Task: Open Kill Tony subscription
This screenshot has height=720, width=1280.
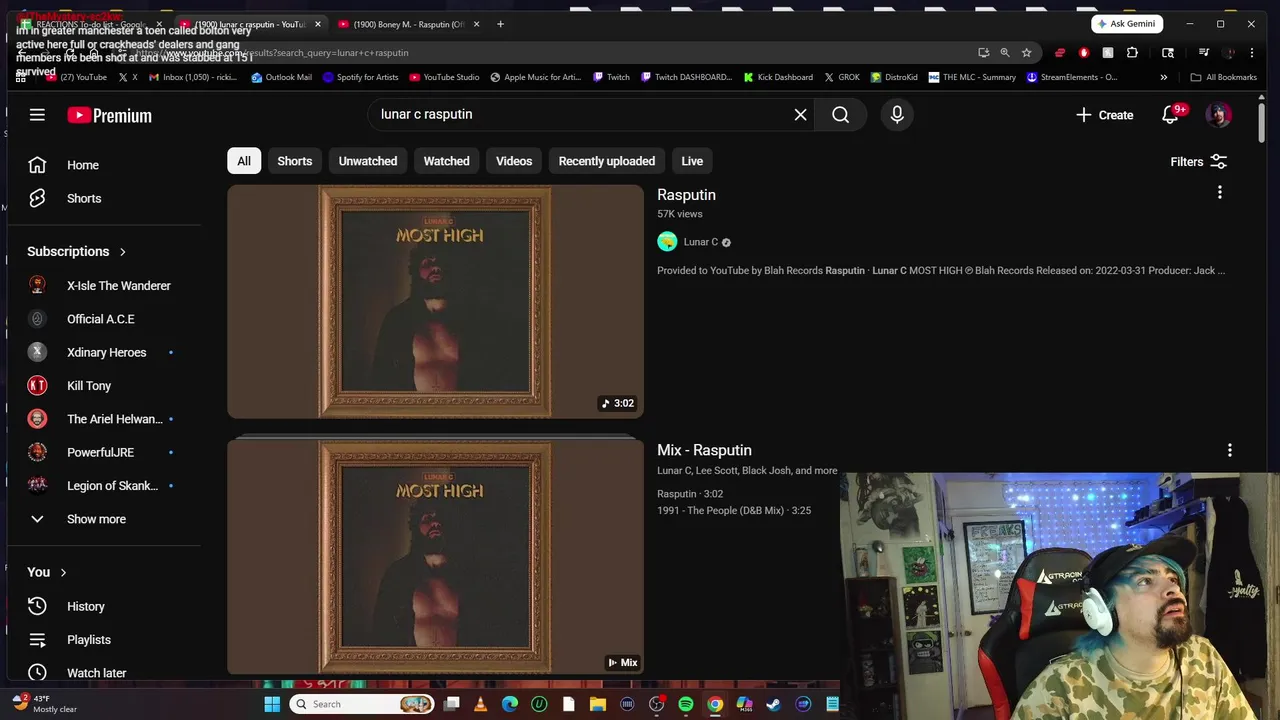Action: coord(89,386)
